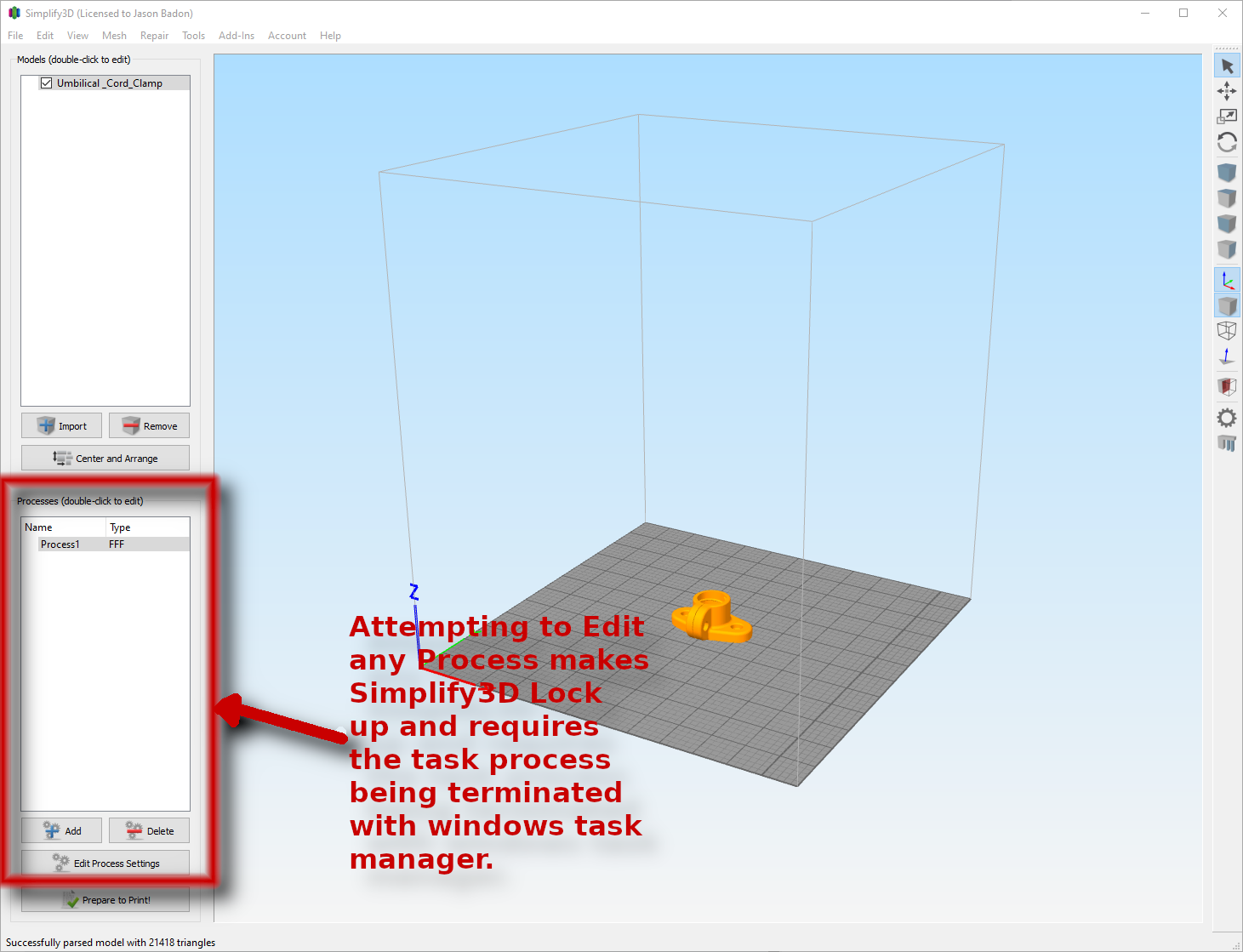Open the View menu
This screenshot has width=1243, height=952.
77,36
